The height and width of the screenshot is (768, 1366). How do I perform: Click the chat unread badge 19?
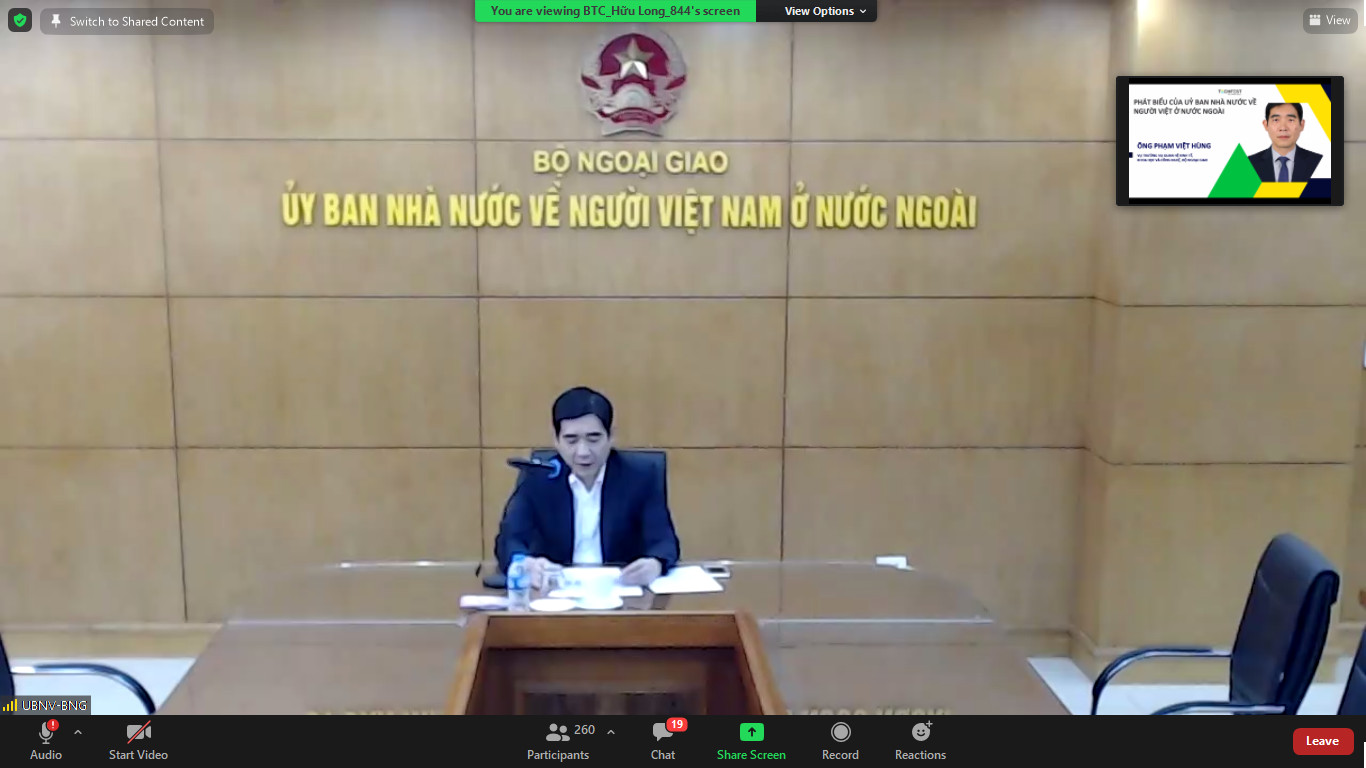tap(677, 724)
